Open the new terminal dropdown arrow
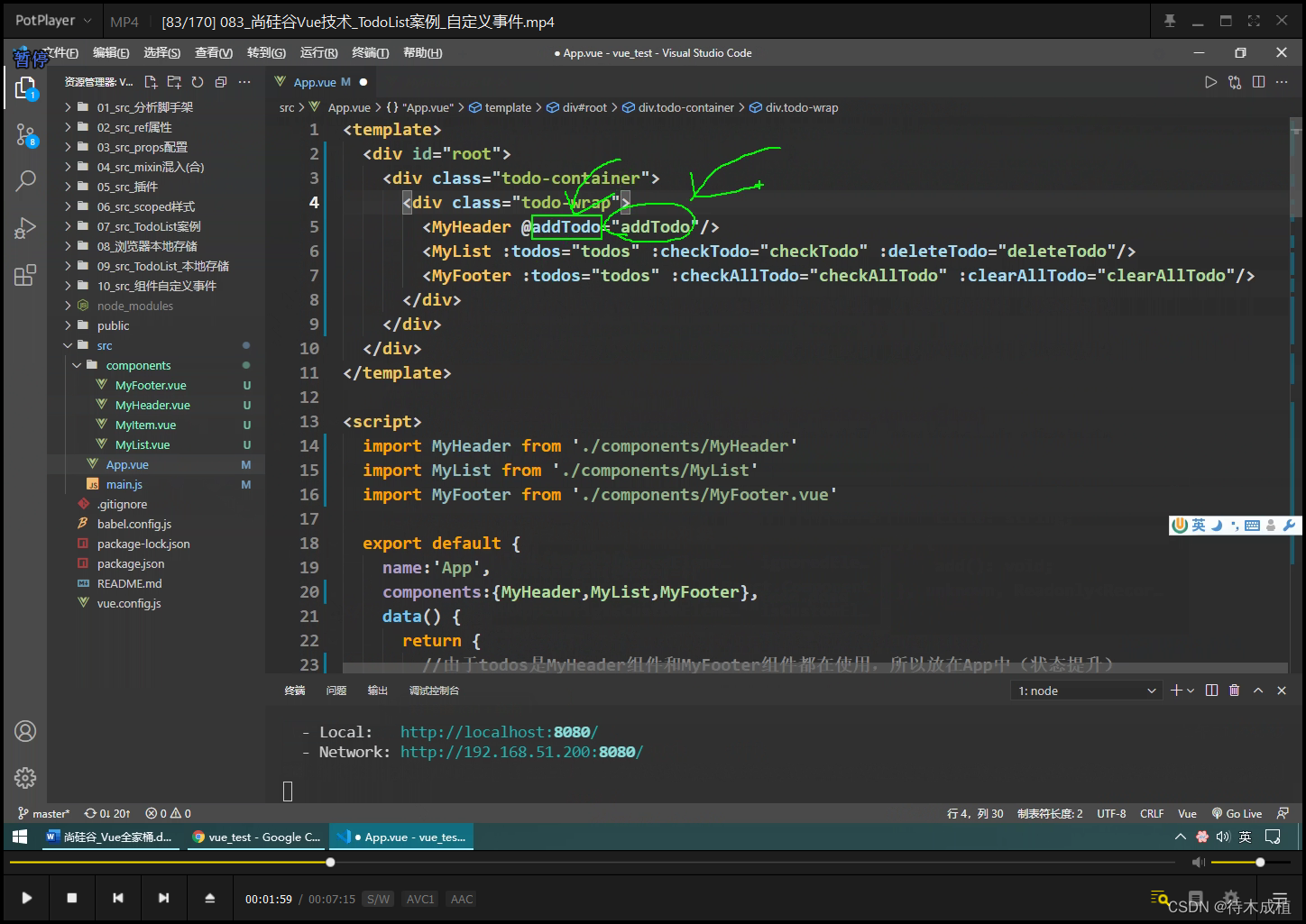The height and width of the screenshot is (924, 1306). coord(1191,691)
